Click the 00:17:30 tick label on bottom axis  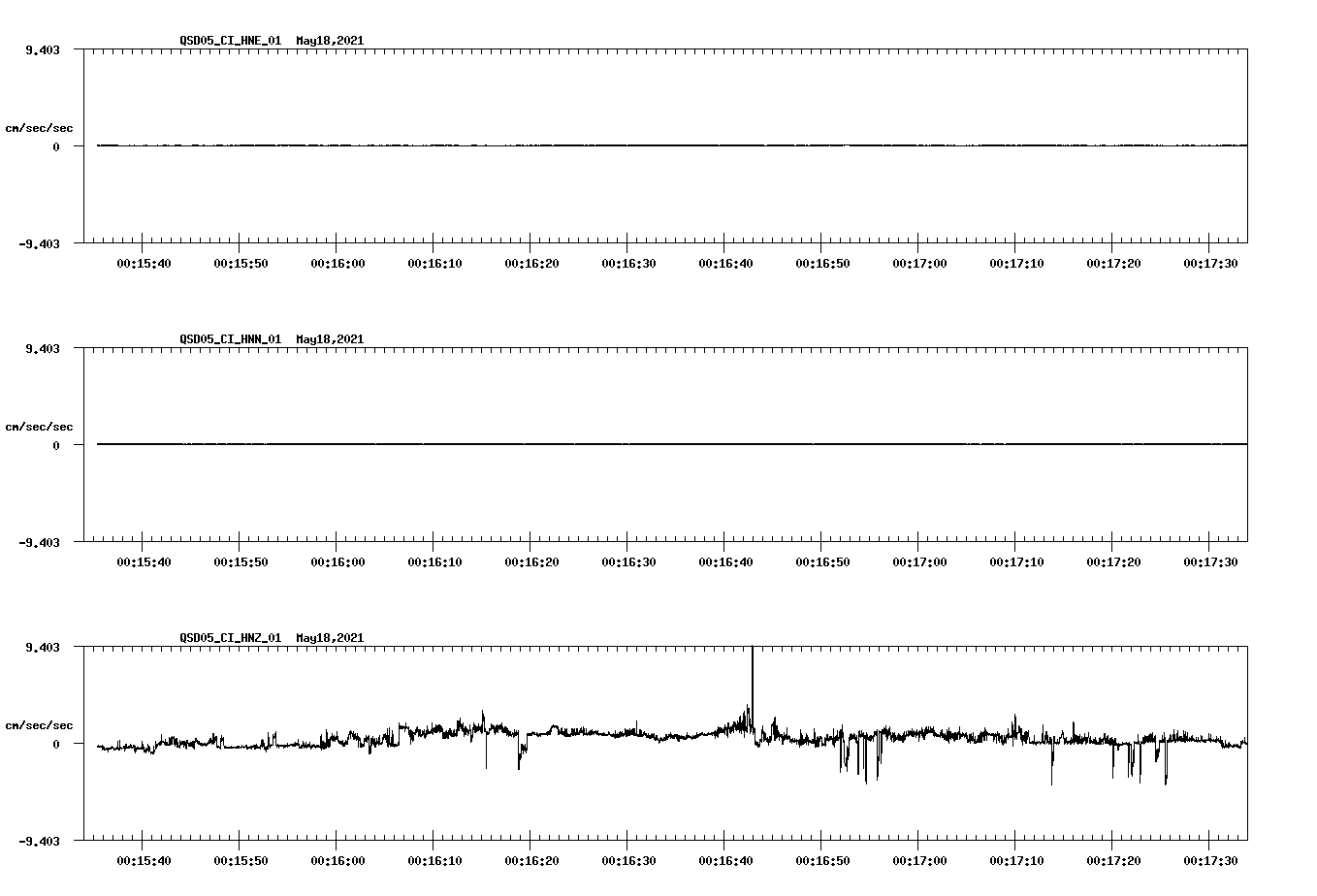pos(1213,859)
